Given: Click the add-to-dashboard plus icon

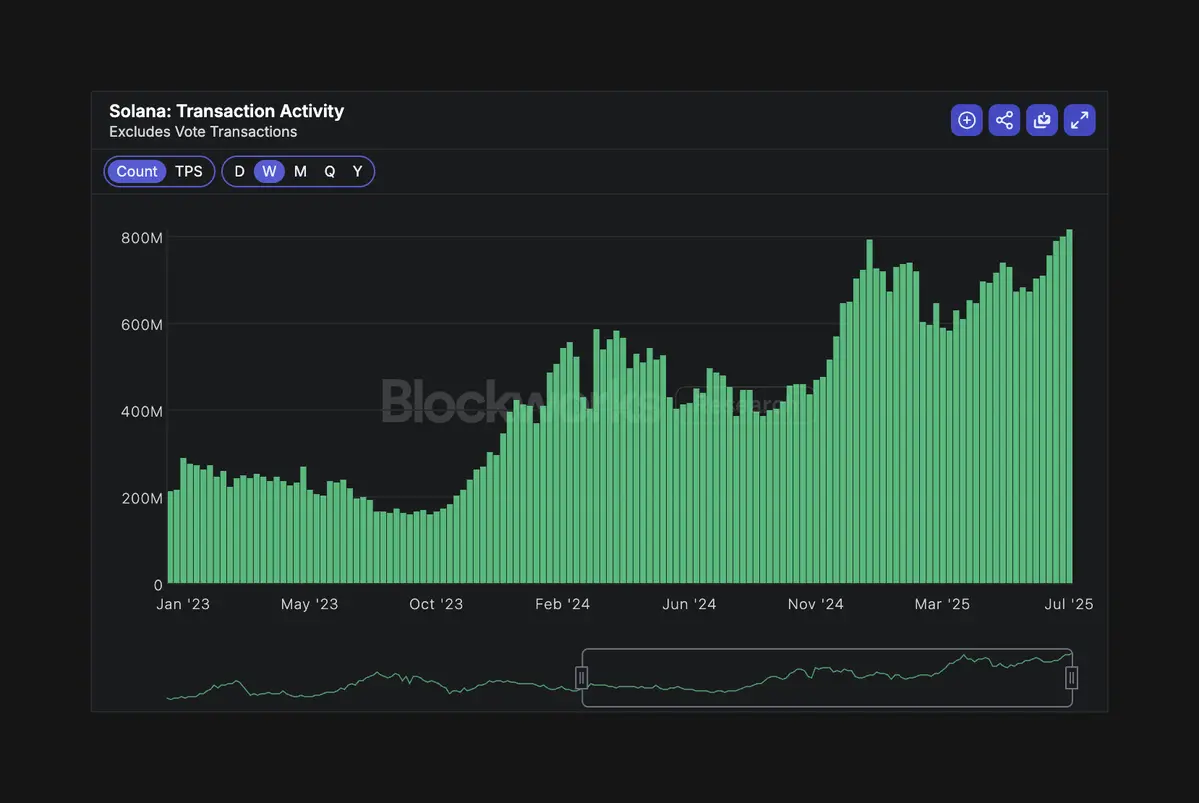Looking at the screenshot, I should 967,120.
